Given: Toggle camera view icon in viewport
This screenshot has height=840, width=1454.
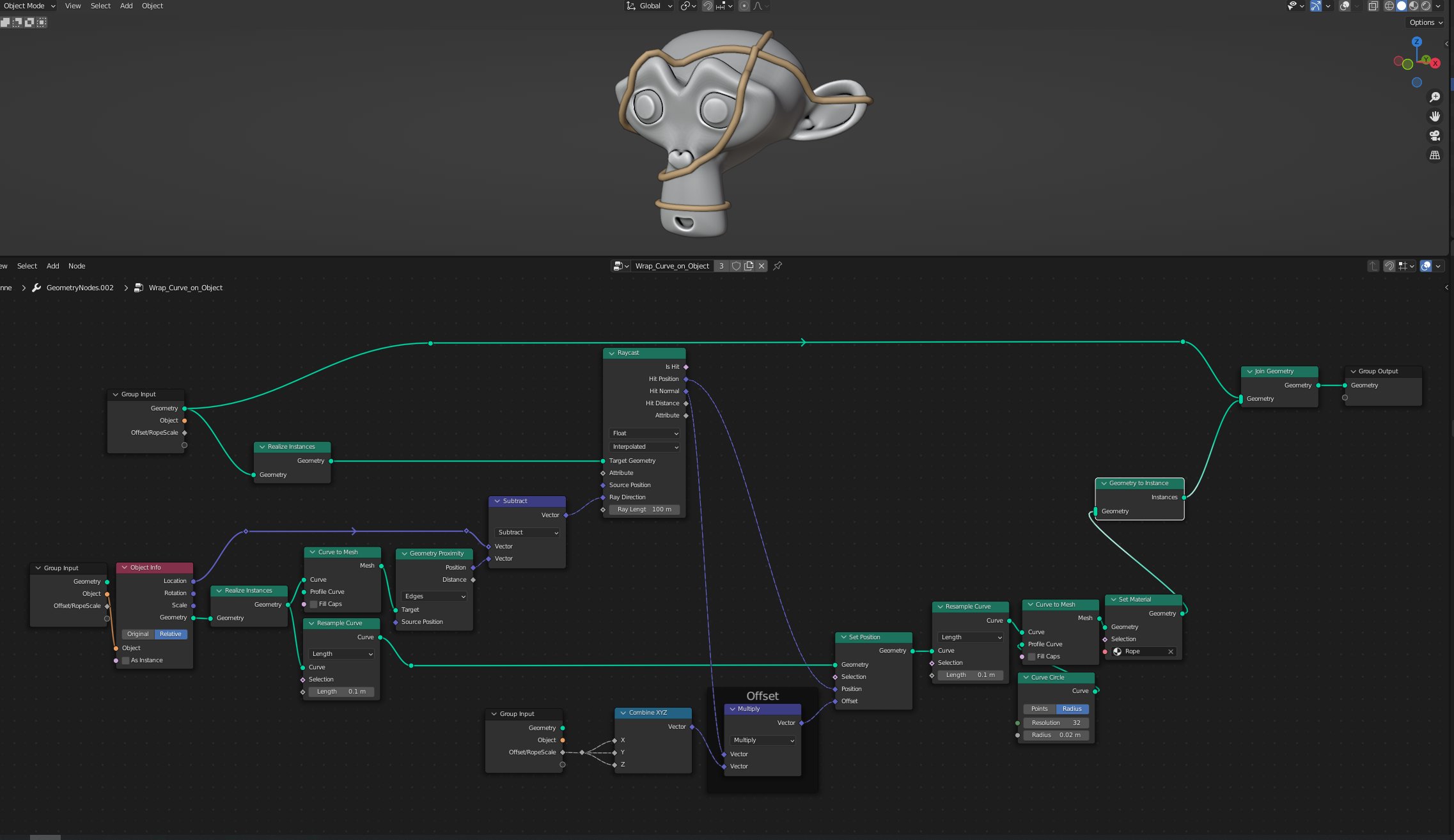Looking at the screenshot, I should (1435, 136).
